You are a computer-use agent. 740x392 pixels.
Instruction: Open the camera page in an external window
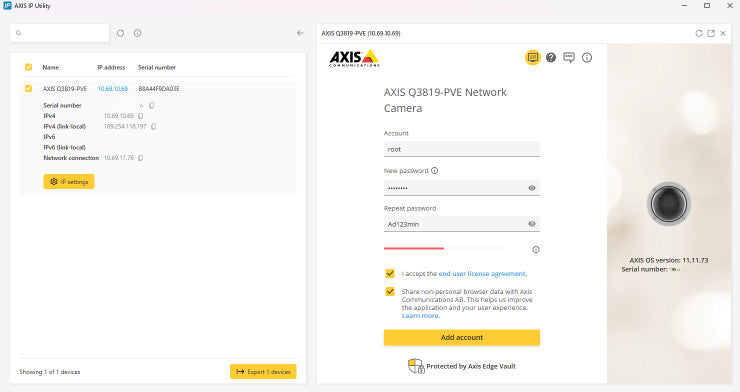coord(711,33)
